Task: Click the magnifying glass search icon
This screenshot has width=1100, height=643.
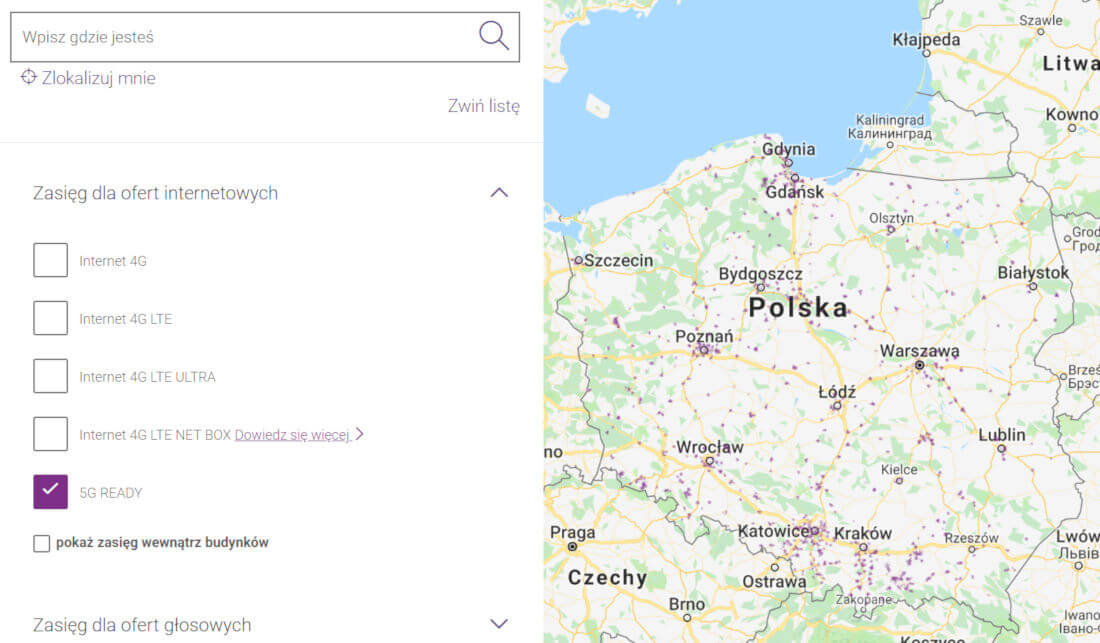Action: coord(493,36)
